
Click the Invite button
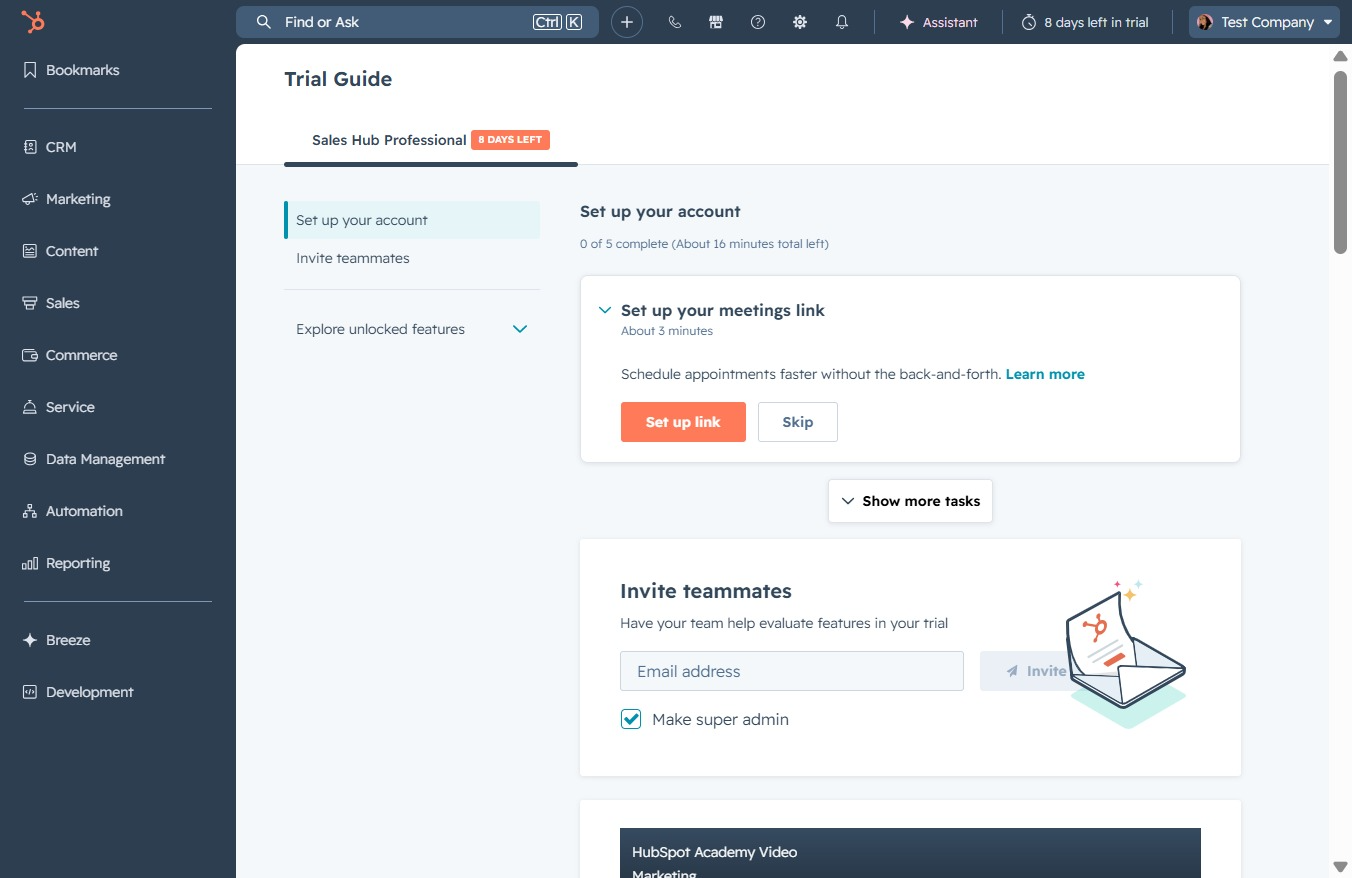1036,671
